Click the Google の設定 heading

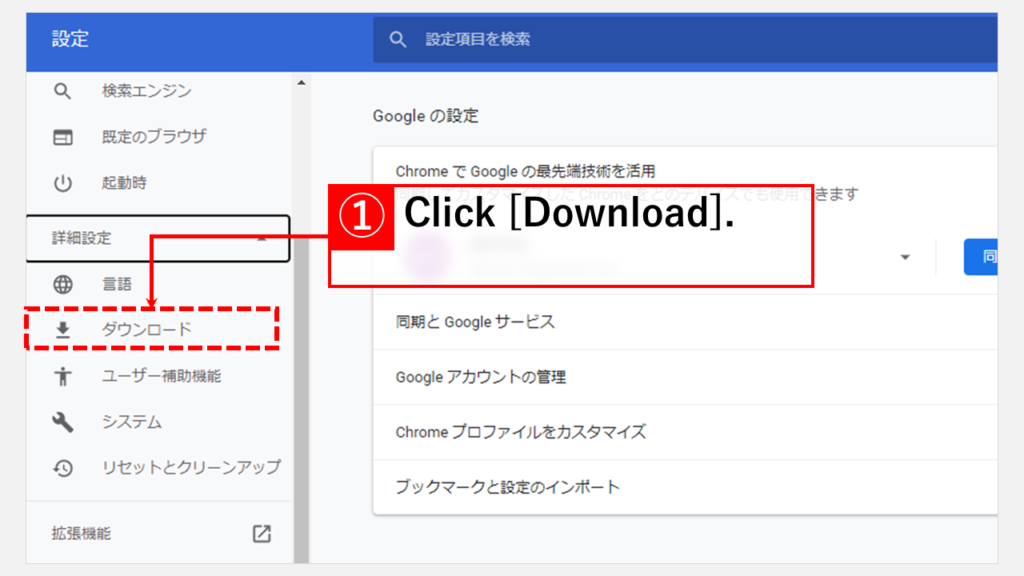click(x=426, y=116)
